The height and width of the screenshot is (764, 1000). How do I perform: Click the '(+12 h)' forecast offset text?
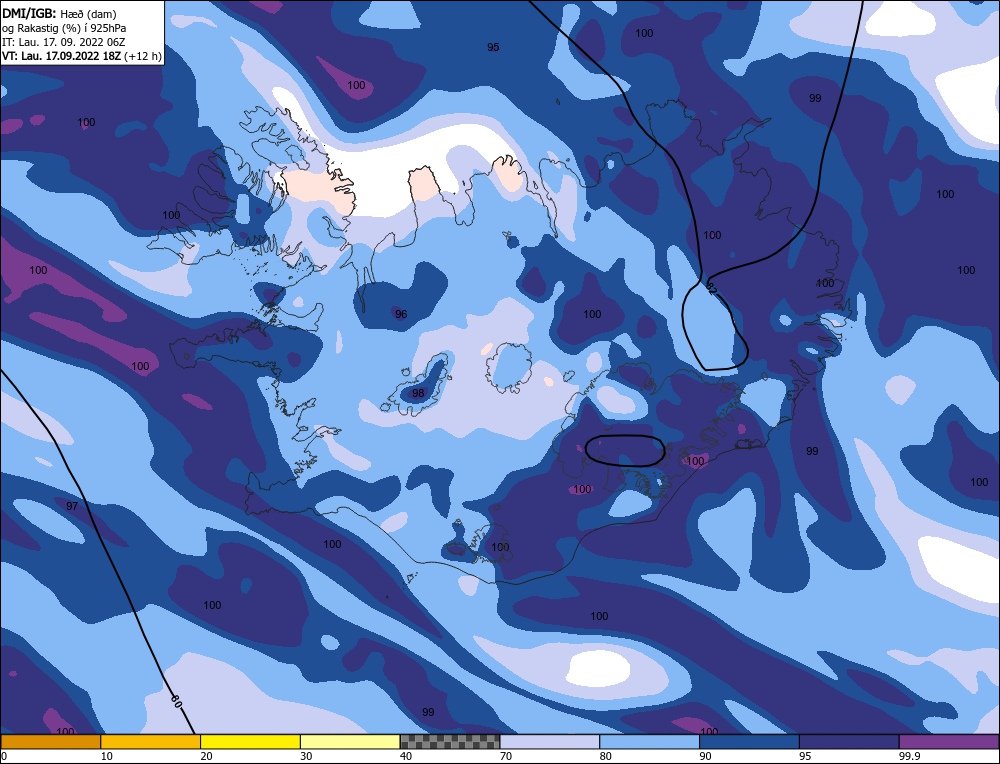click(x=143, y=56)
